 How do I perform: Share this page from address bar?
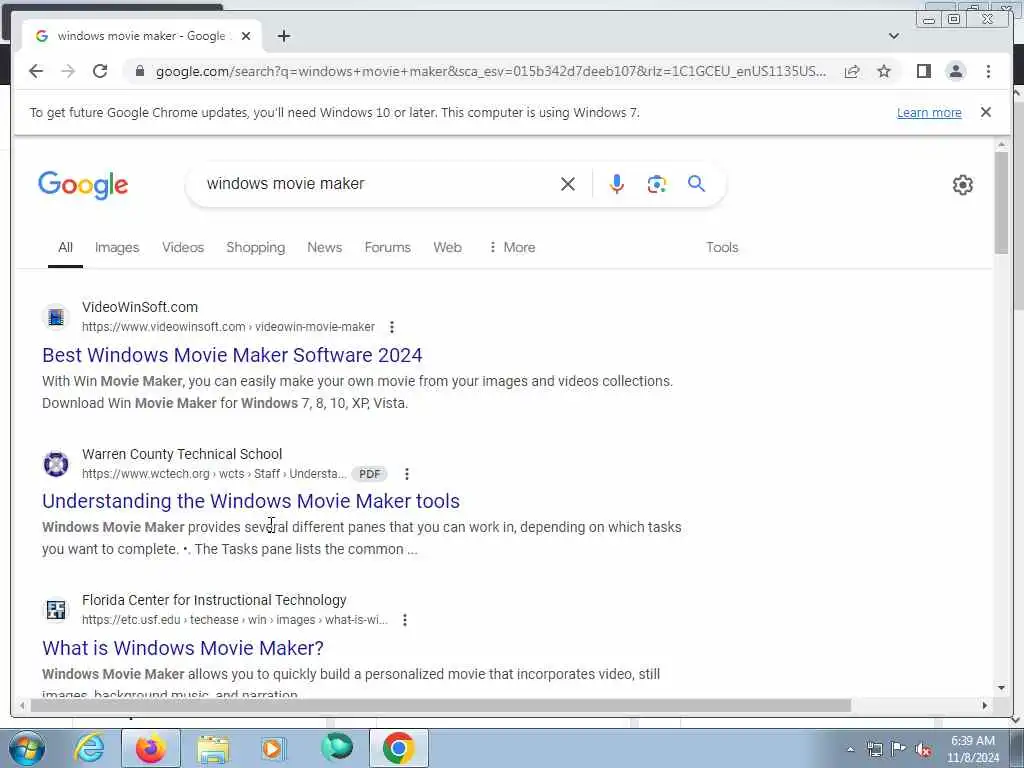pyautogui.click(x=852, y=71)
